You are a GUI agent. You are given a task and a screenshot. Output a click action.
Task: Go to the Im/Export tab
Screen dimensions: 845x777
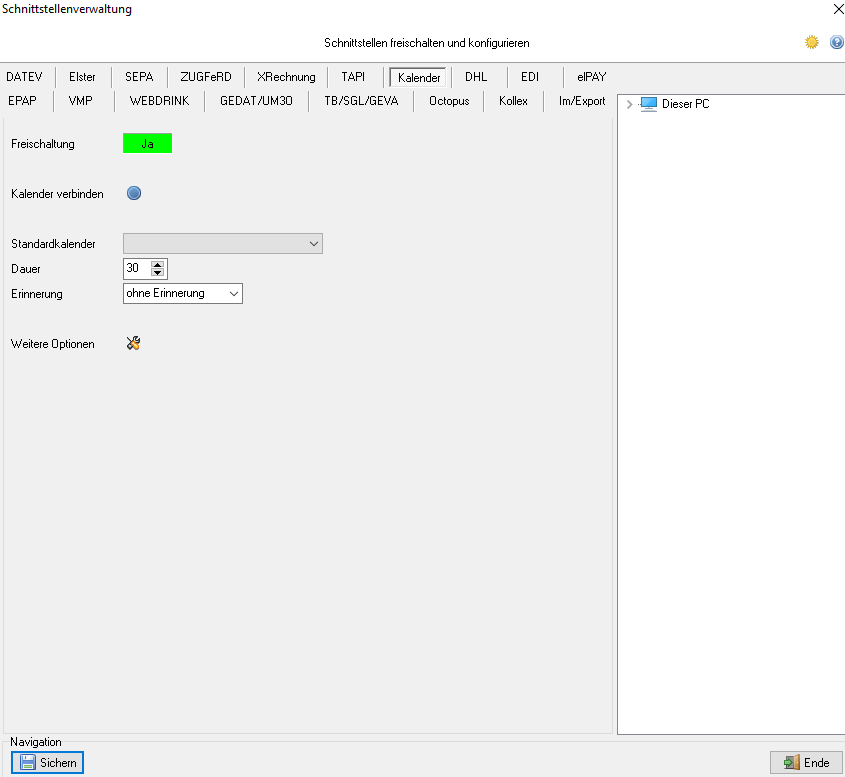point(582,100)
